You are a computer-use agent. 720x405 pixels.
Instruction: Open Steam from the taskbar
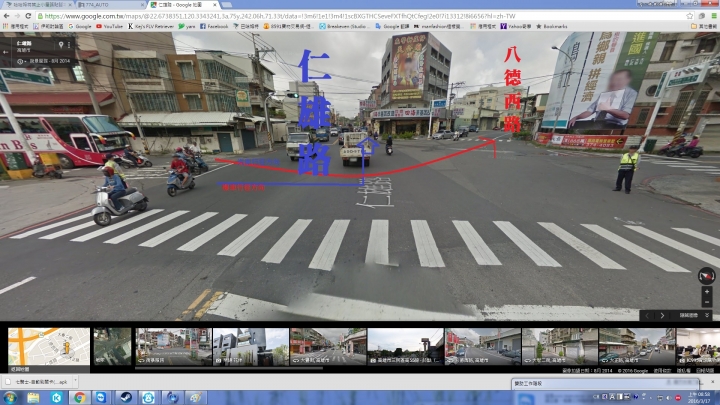[x=126, y=398]
